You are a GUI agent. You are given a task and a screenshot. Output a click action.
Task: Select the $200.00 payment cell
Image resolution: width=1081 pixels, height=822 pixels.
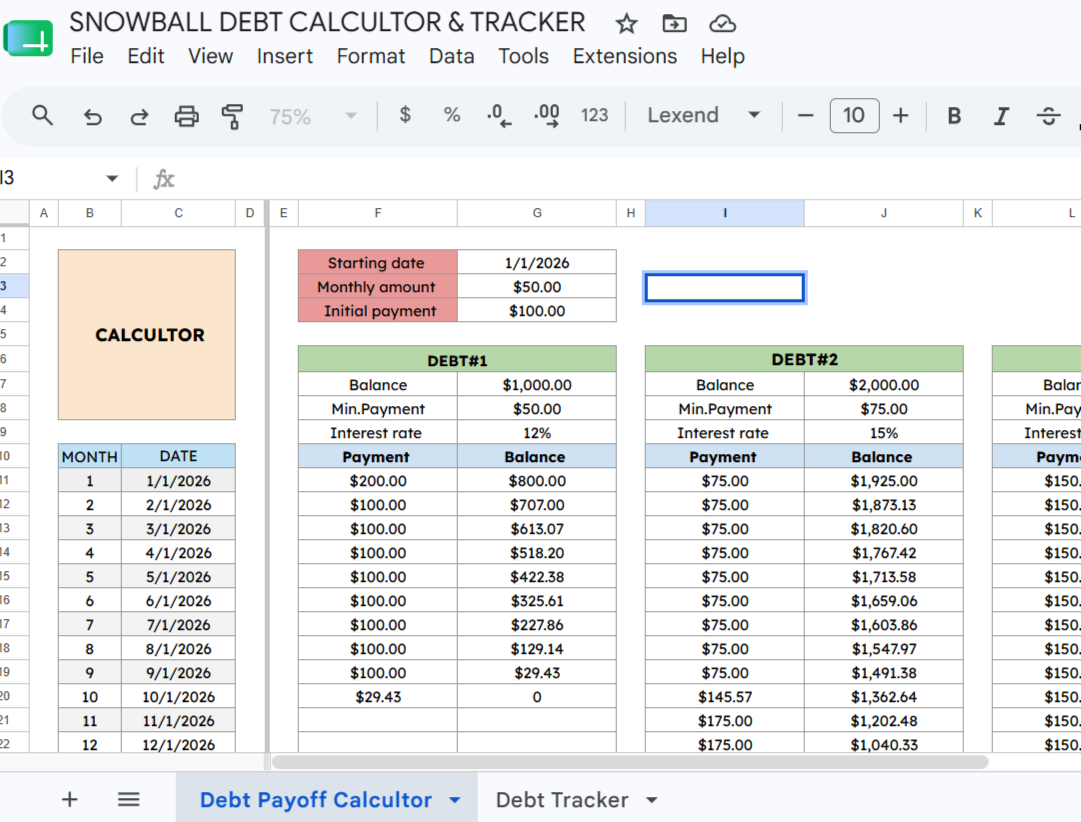(378, 481)
